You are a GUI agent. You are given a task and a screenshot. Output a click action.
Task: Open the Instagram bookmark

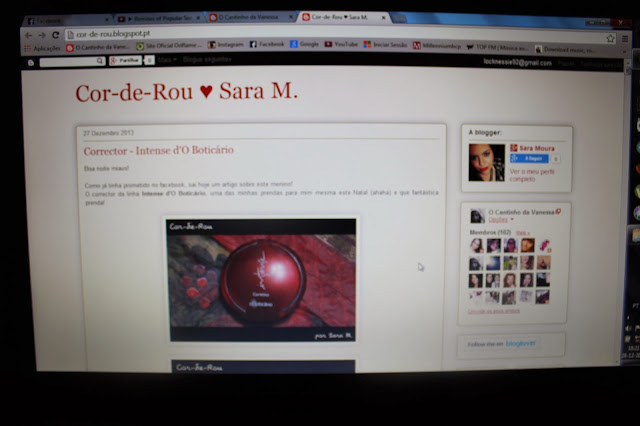(x=226, y=44)
